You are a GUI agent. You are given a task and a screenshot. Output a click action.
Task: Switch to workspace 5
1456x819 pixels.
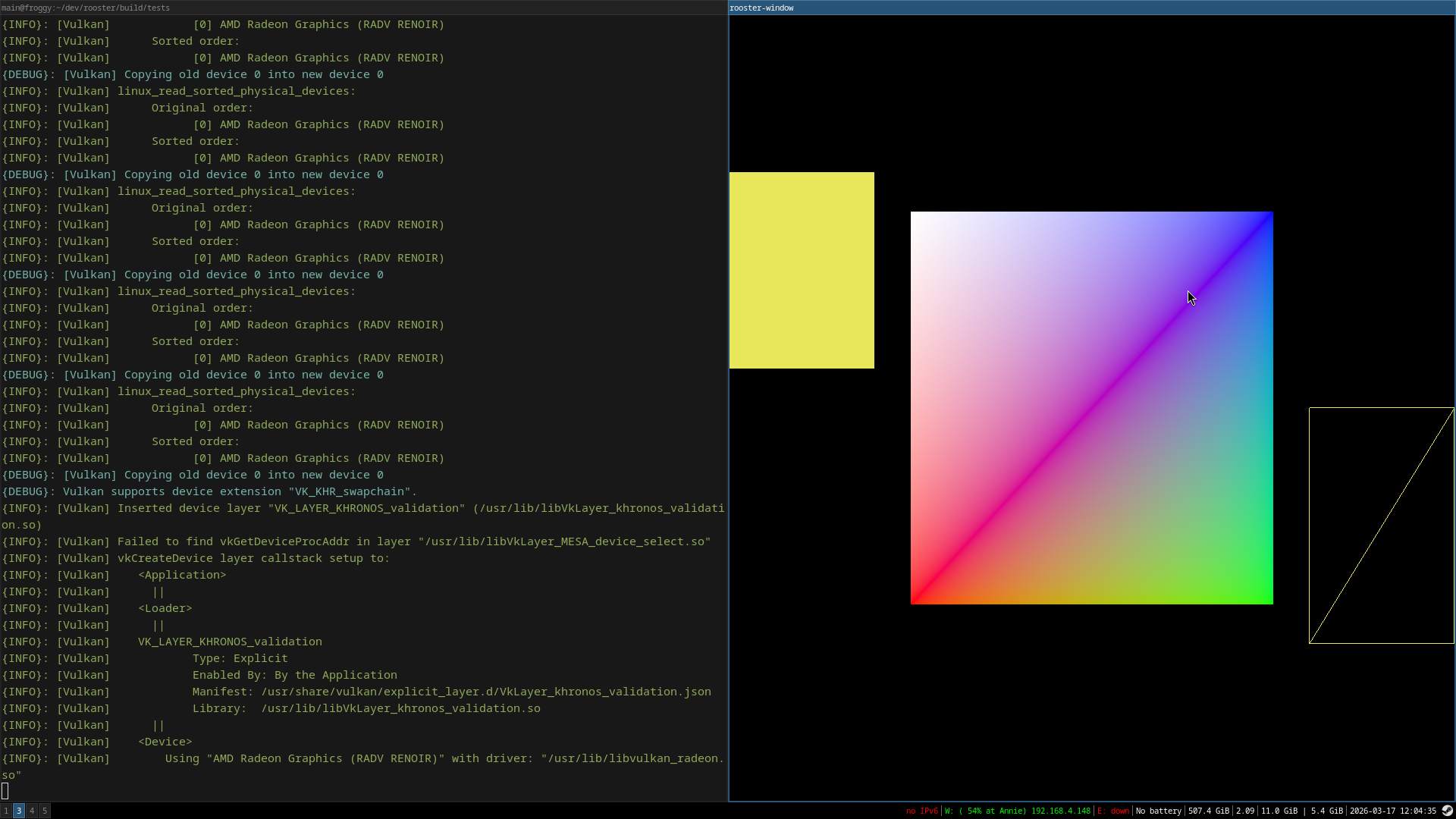click(45, 811)
